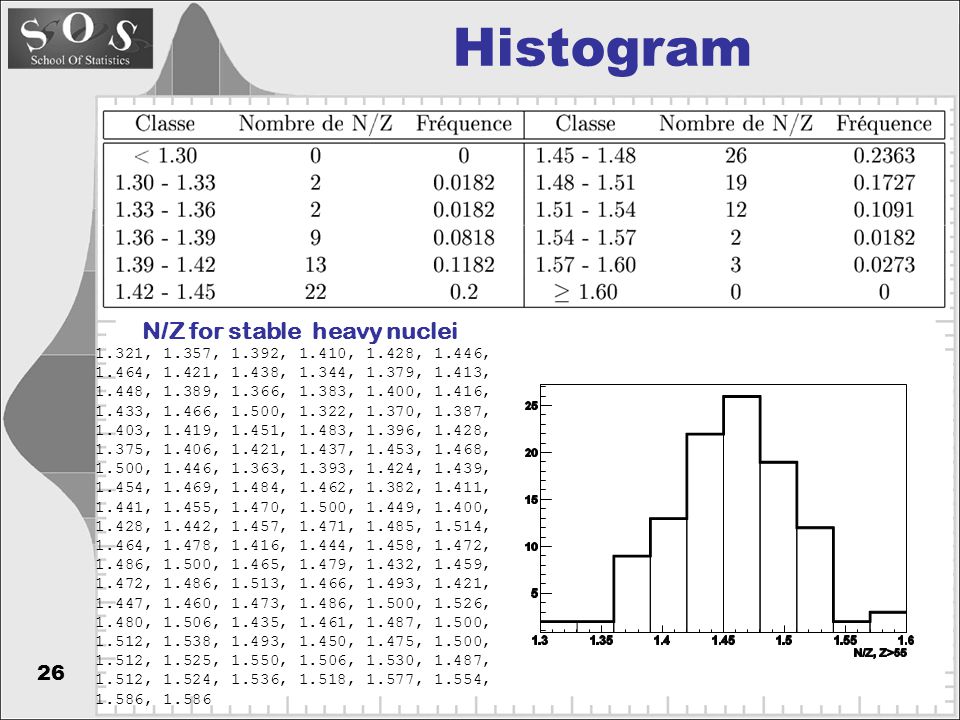Click frequency value 0.1182

[463, 264]
